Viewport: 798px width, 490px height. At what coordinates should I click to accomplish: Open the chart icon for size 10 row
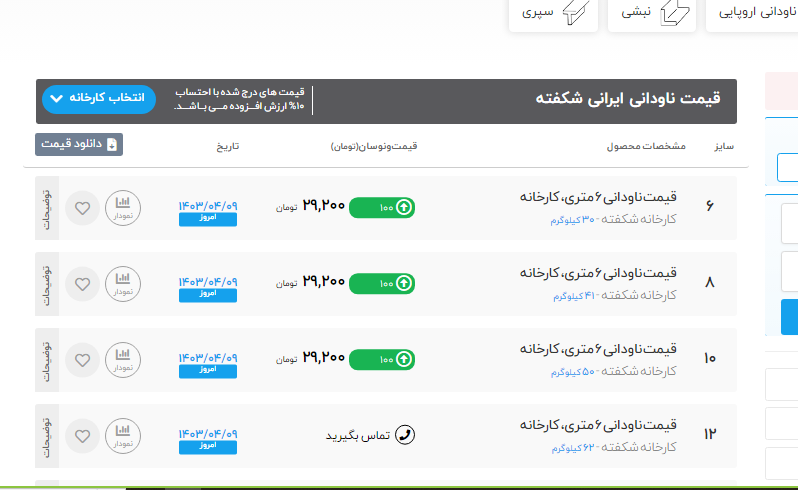pos(123,359)
